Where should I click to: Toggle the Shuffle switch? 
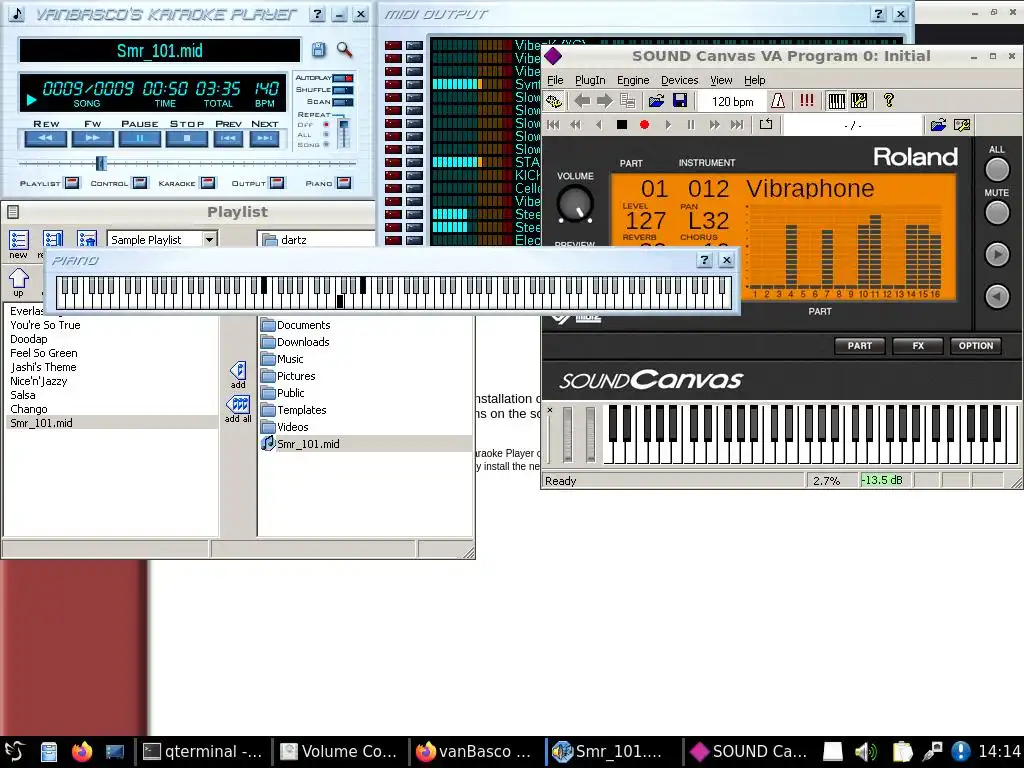[343, 90]
